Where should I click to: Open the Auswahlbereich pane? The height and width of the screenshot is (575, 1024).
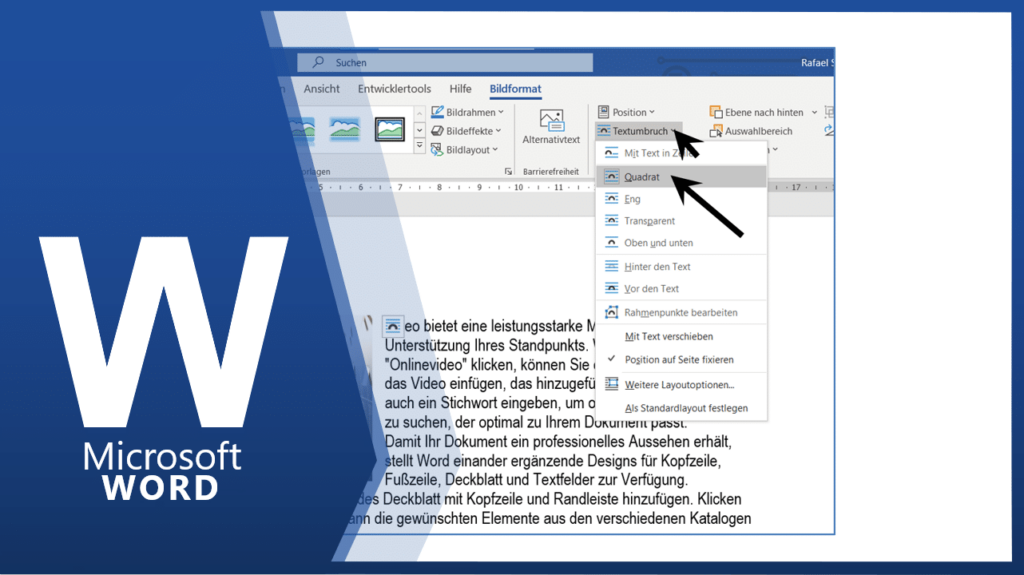point(751,131)
